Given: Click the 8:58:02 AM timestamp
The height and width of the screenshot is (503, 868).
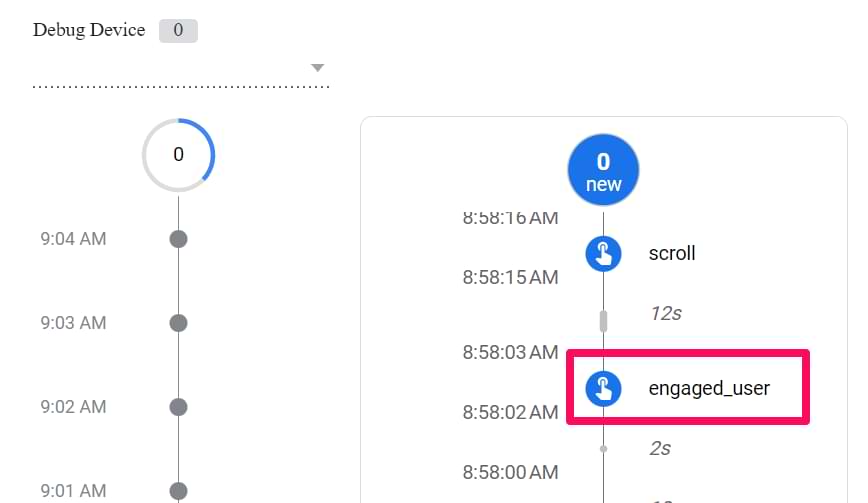Looking at the screenshot, I should (x=510, y=412).
